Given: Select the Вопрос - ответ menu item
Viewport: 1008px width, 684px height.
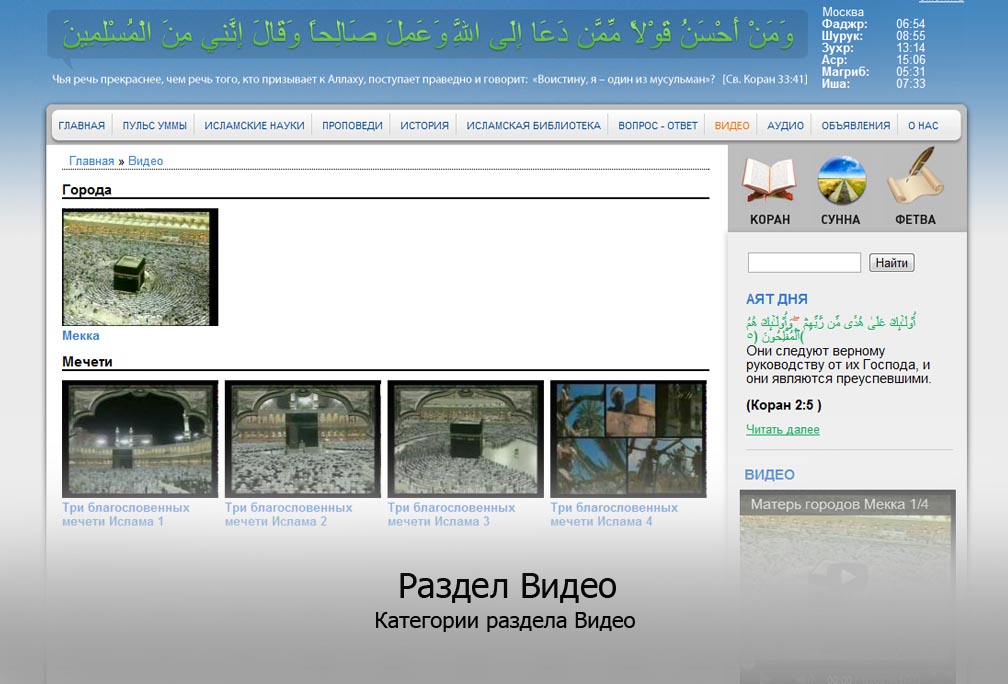Looking at the screenshot, I should 658,125.
